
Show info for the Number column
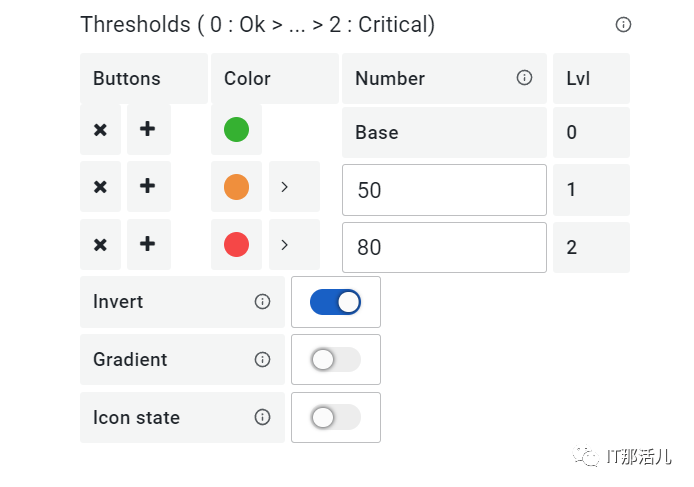coord(524,78)
